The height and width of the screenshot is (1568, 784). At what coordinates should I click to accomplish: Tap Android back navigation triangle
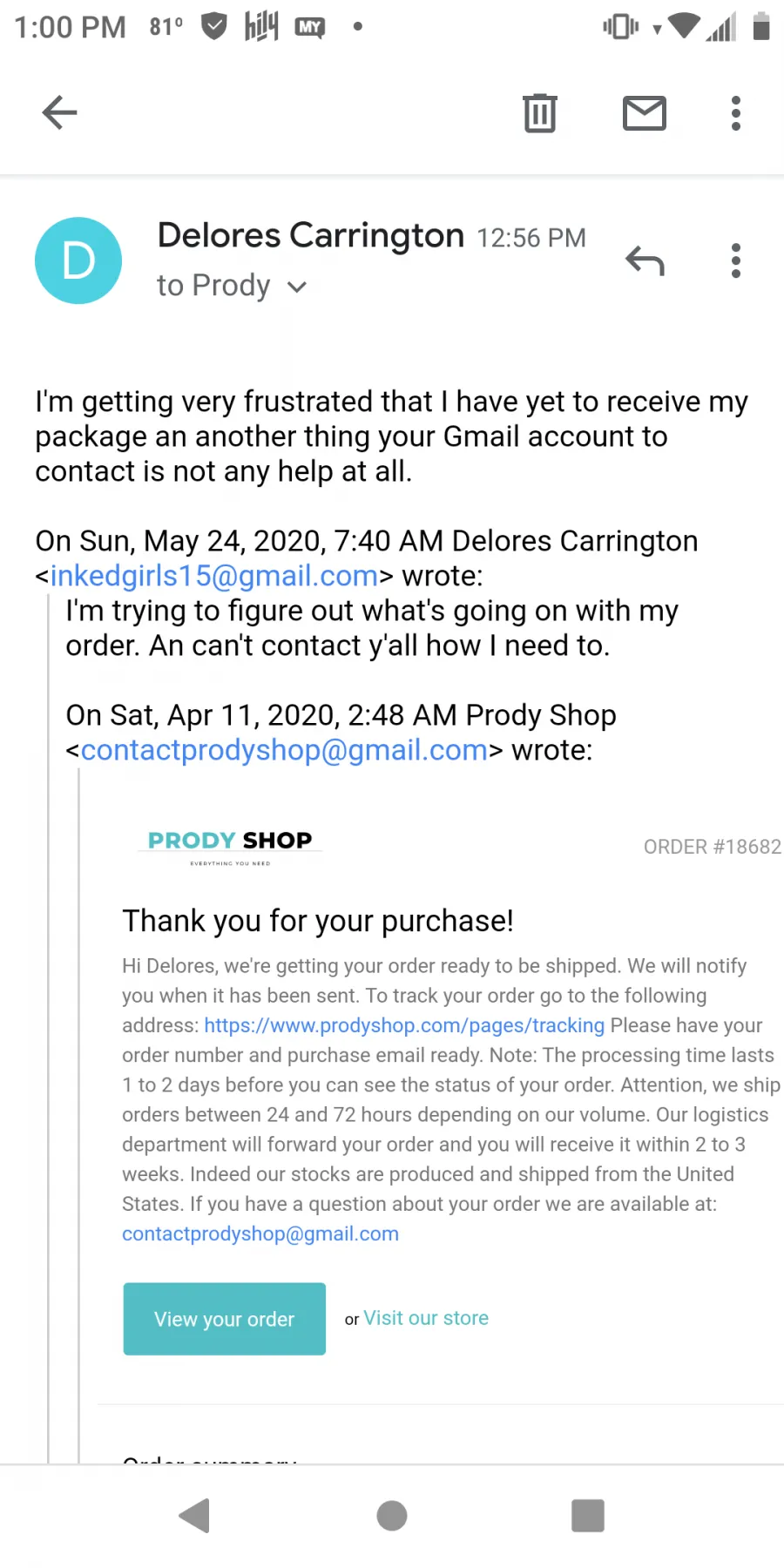(195, 1516)
